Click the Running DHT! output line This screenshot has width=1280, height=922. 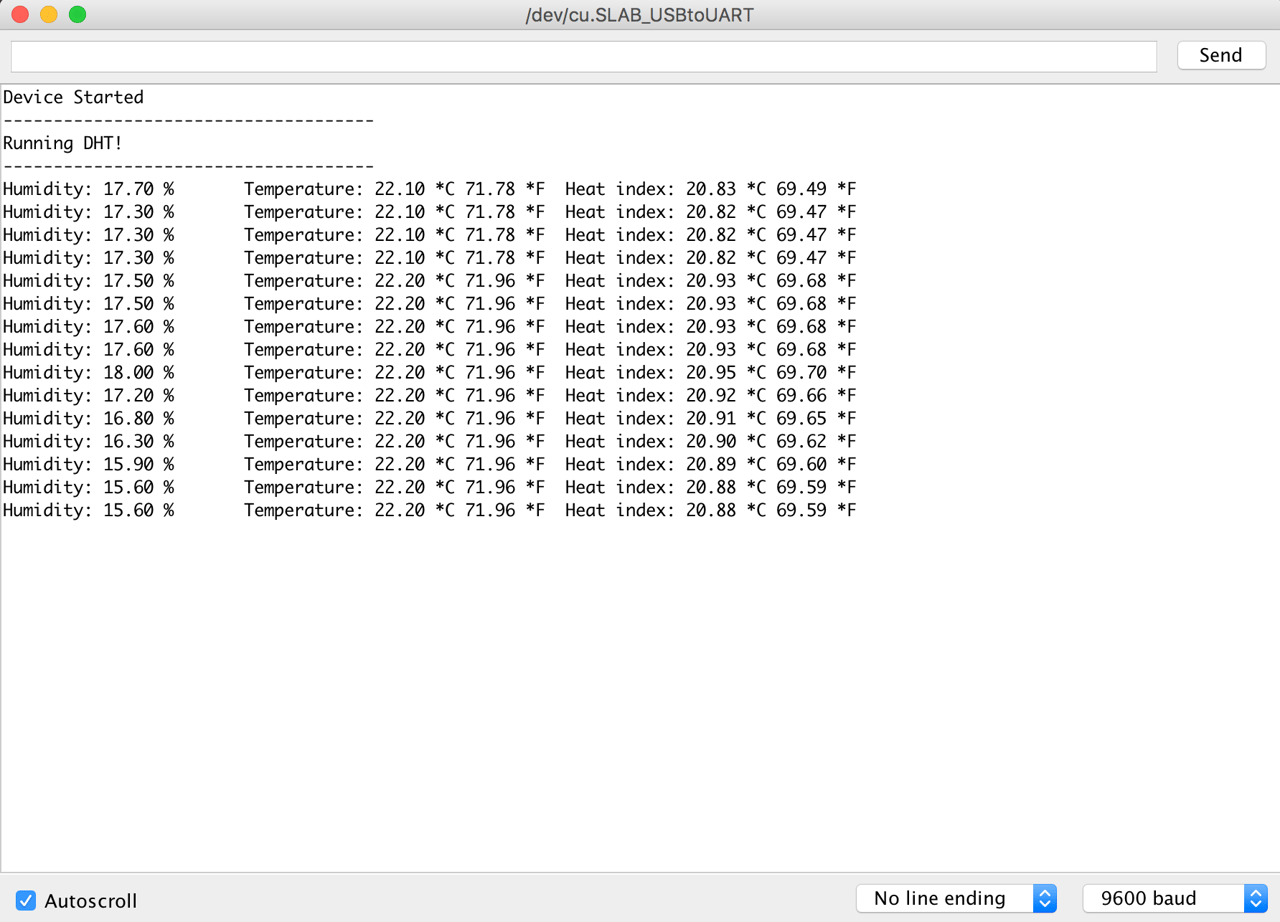coord(62,143)
